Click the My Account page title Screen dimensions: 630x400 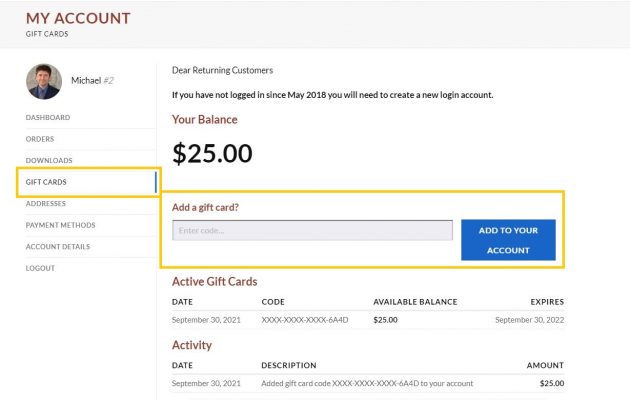tap(78, 18)
